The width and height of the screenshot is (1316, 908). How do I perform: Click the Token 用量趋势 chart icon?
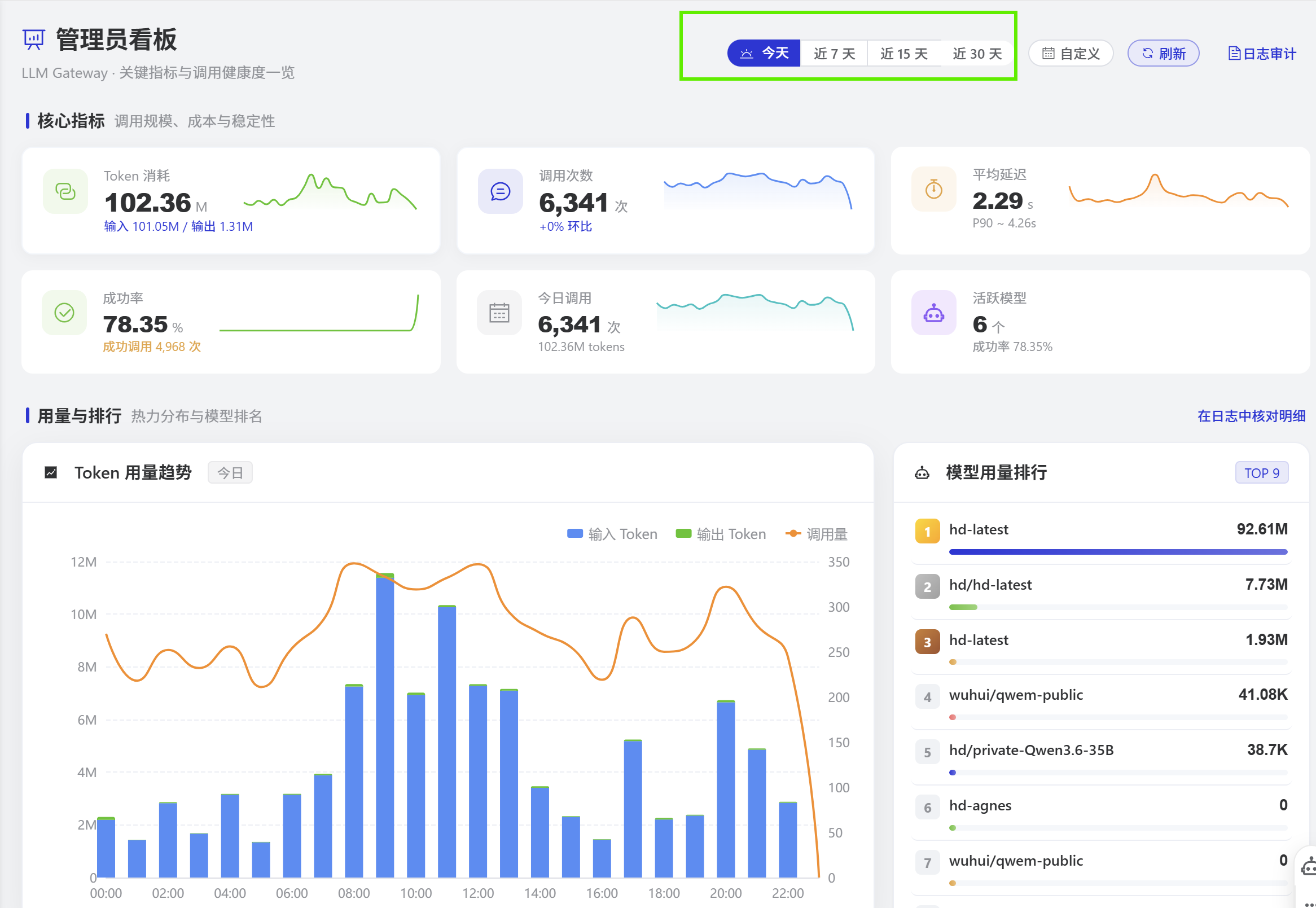pos(51,472)
